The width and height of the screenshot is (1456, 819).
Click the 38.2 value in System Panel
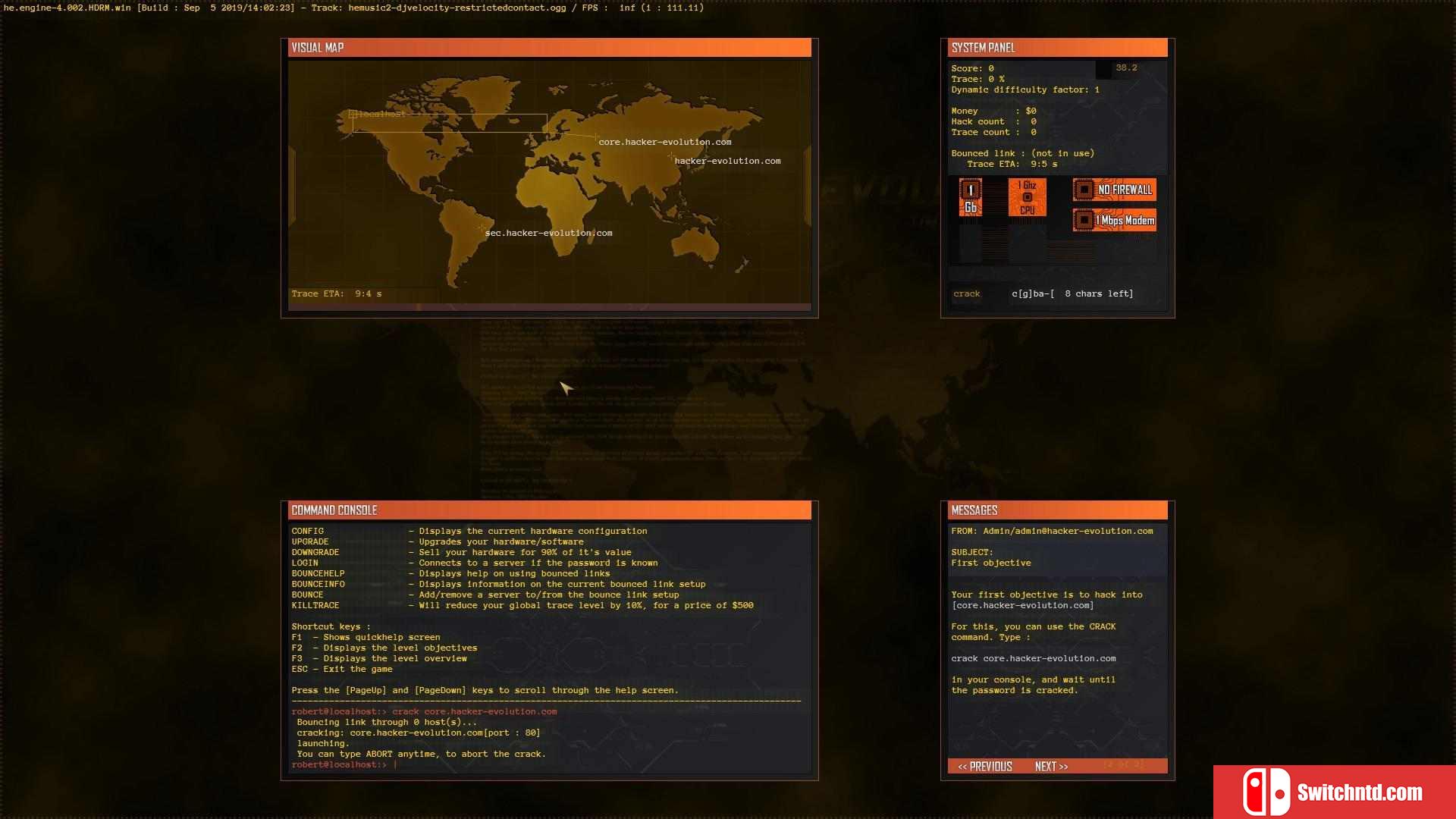1126,68
